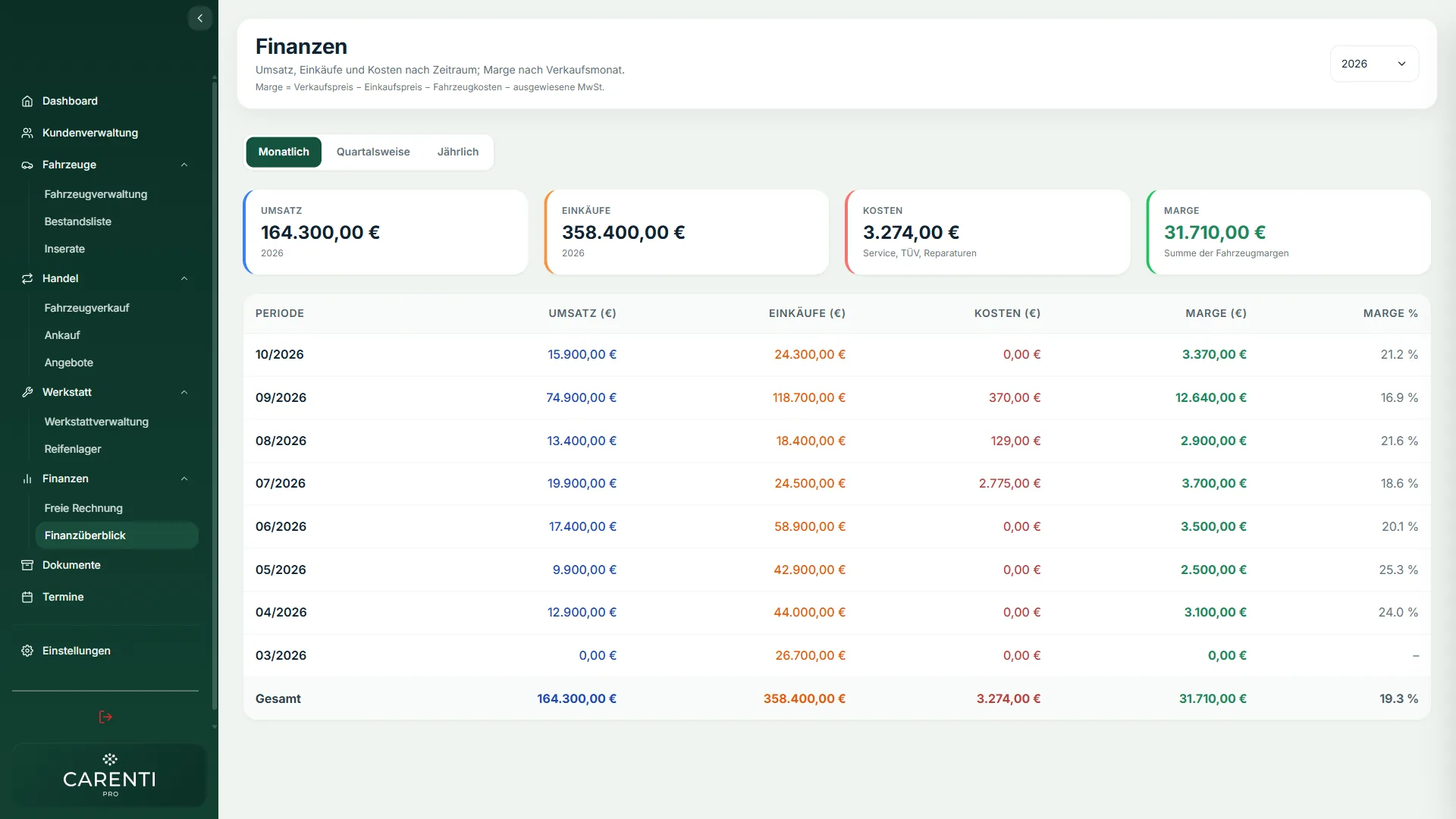The height and width of the screenshot is (819, 1456).
Task: Switch to the Jährlich tab
Action: 458,152
